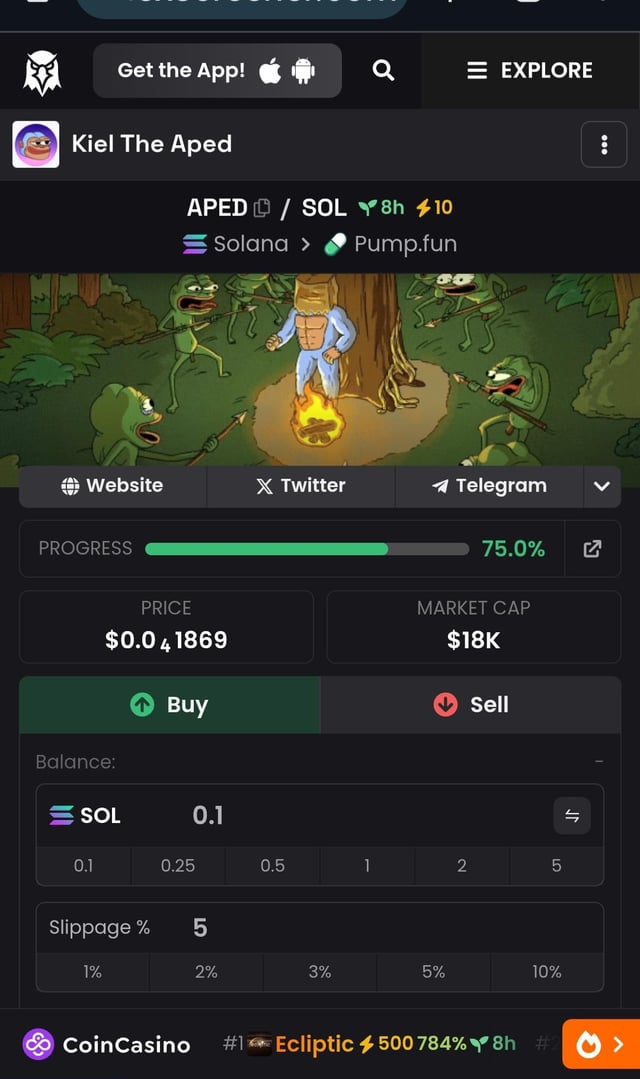Choose 2% slippage option

coord(206,972)
